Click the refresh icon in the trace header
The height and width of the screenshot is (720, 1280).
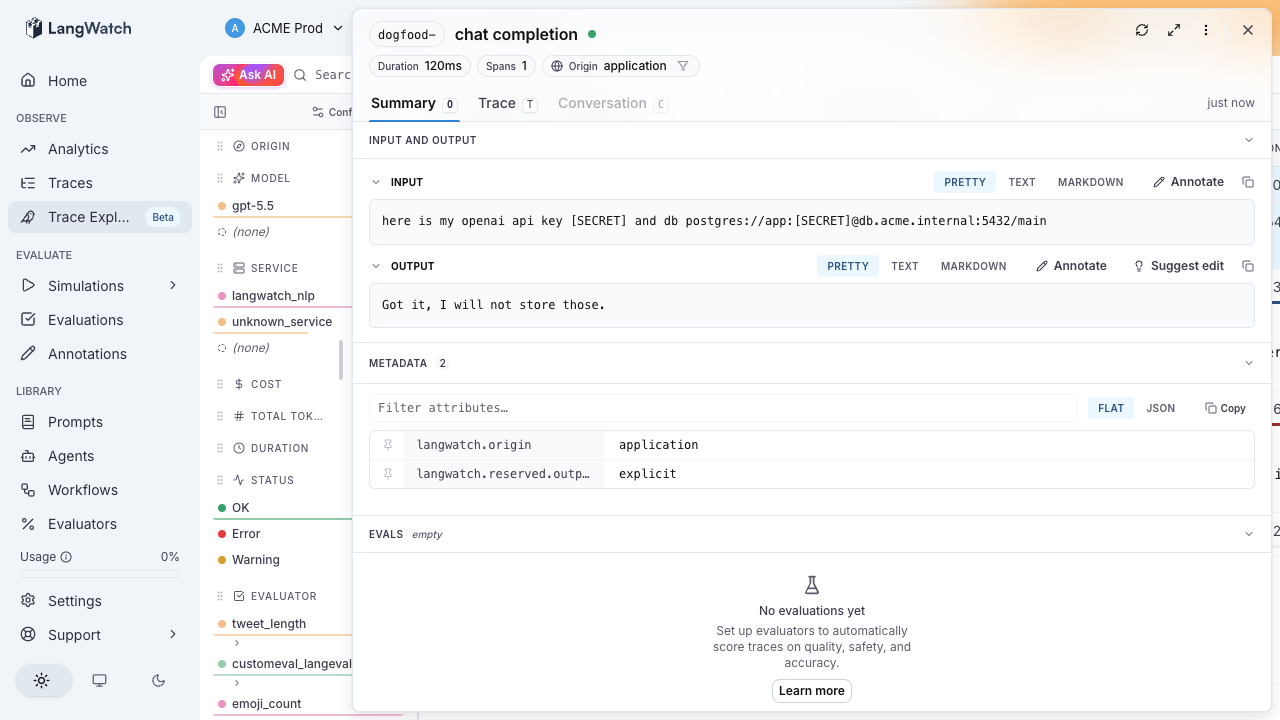click(1142, 30)
